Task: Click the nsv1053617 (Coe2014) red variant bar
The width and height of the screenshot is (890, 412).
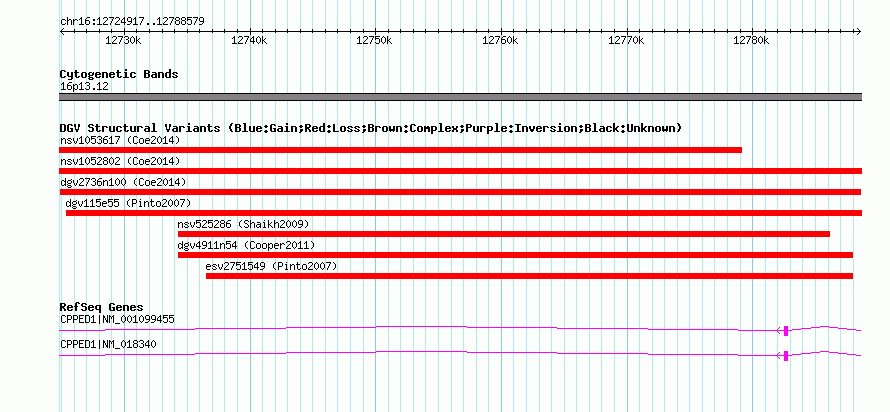Action: click(x=400, y=150)
